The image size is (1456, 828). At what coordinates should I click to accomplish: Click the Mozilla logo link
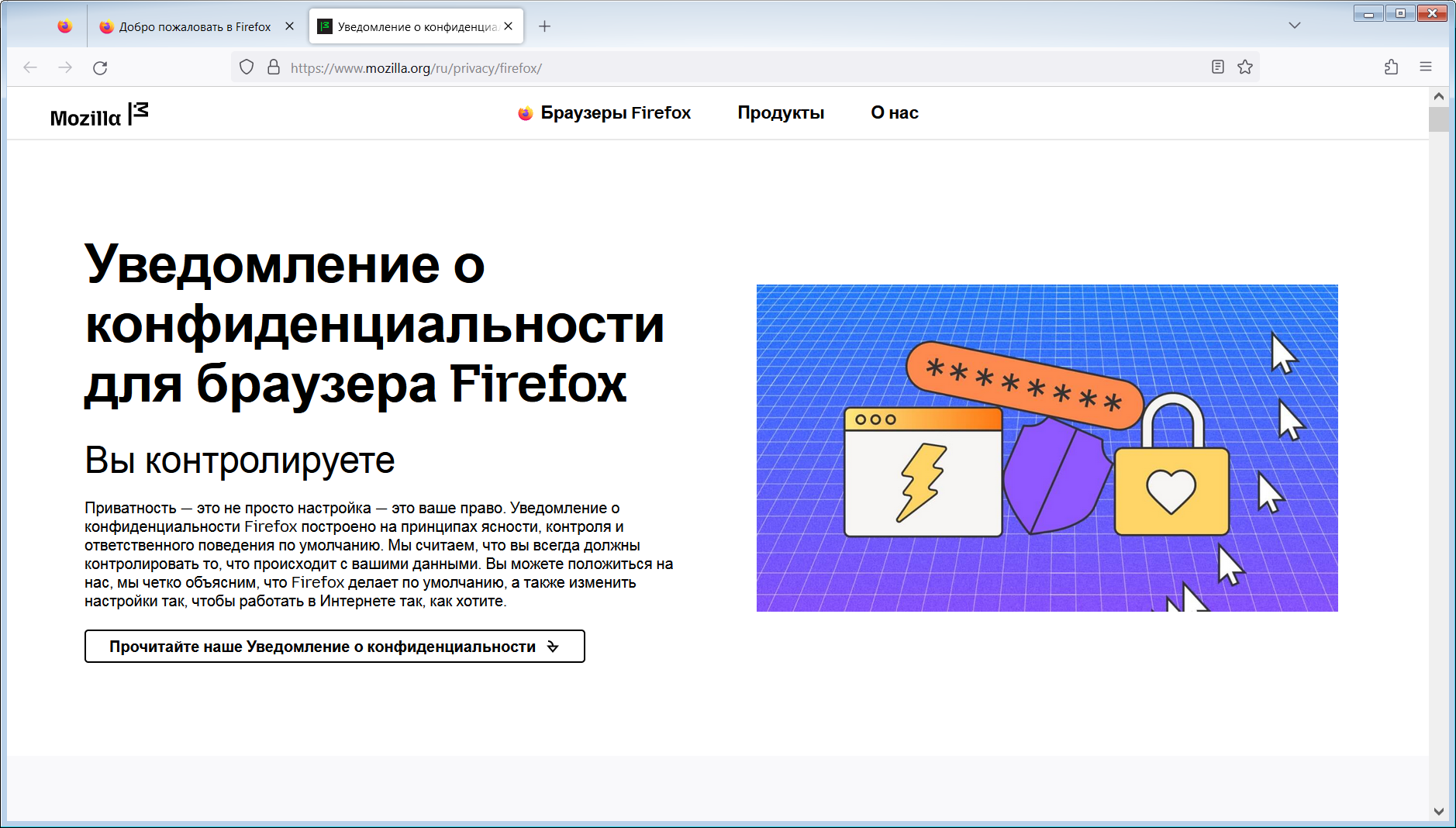(x=98, y=116)
